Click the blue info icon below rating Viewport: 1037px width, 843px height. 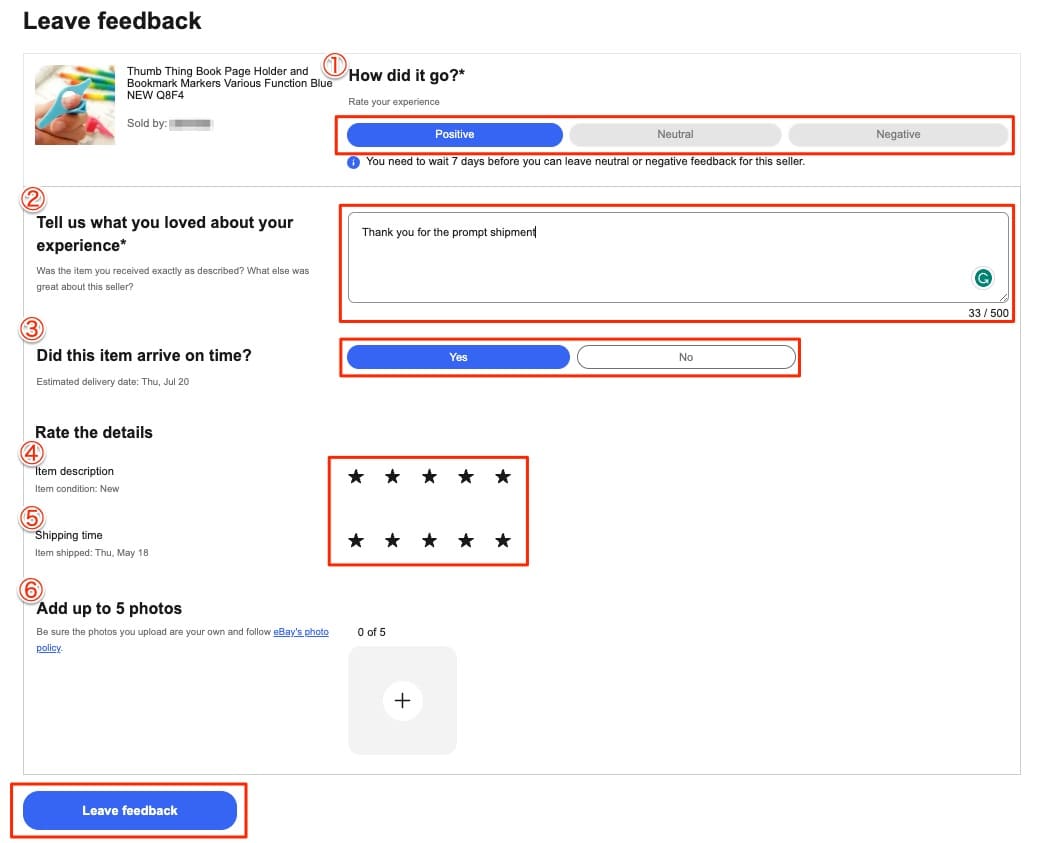pyautogui.click(x=354, y=162)
